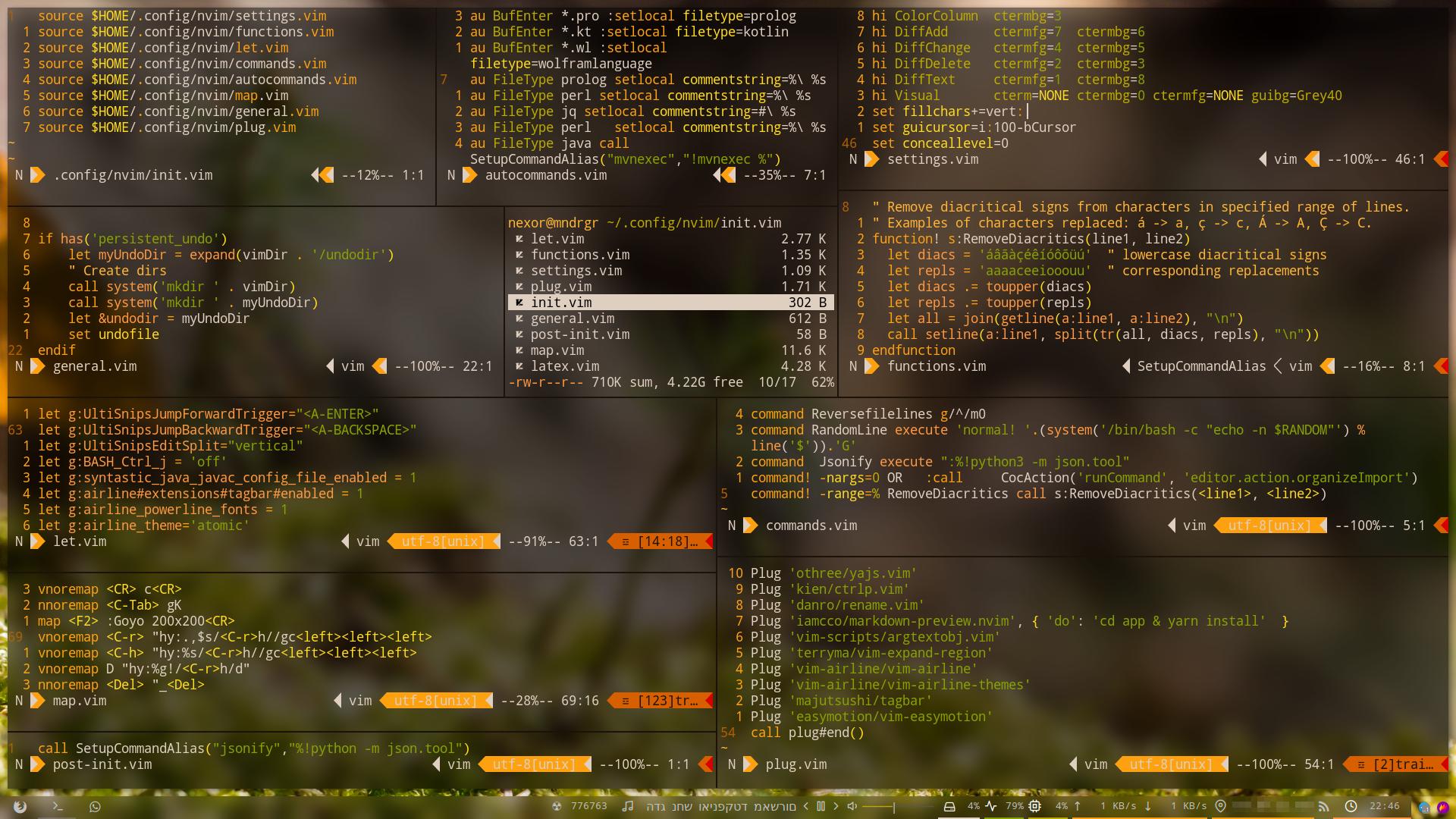Click the music note icon
1456x819 pixels.
(x=627, y=807)
